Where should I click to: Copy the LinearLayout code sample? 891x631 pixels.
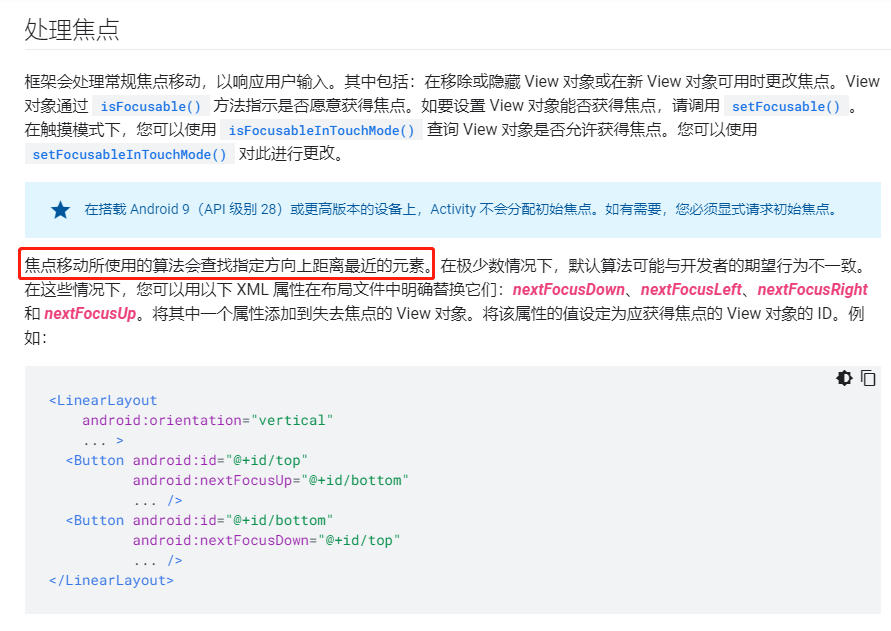[868, 378]
